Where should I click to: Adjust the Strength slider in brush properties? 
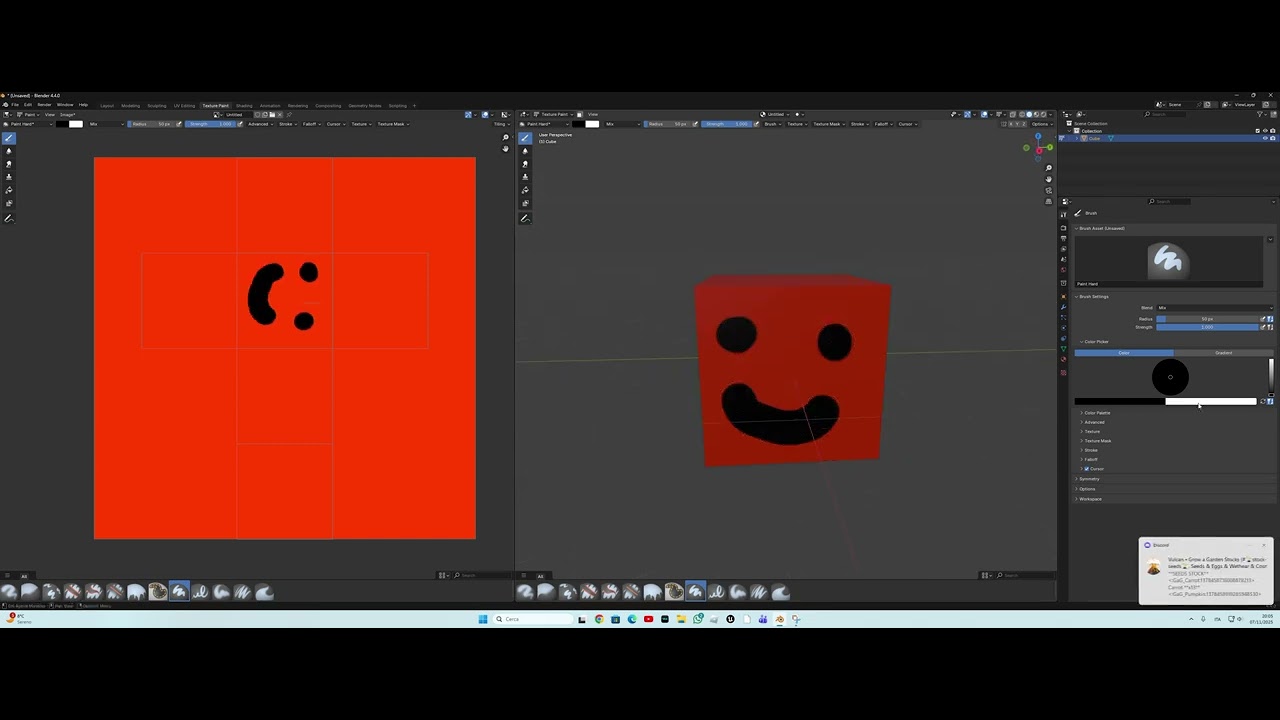pos(1207,327)
